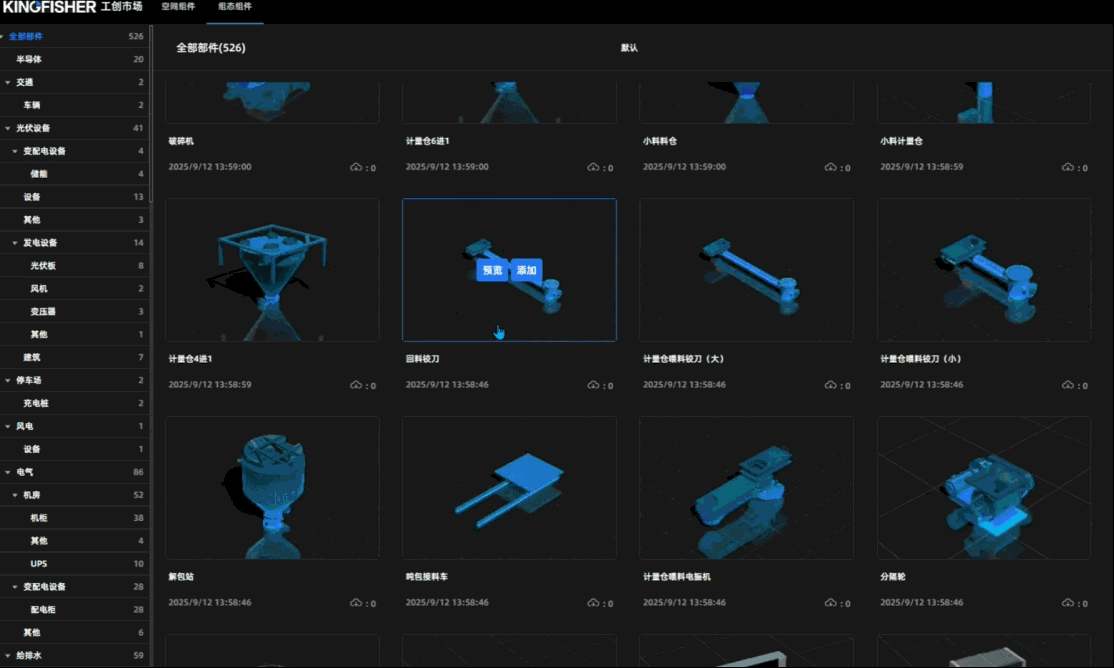This screenshot has width=1114, height=668.
Task: Open the 分隔轮 thumbnail
Action: pos(984,487)
